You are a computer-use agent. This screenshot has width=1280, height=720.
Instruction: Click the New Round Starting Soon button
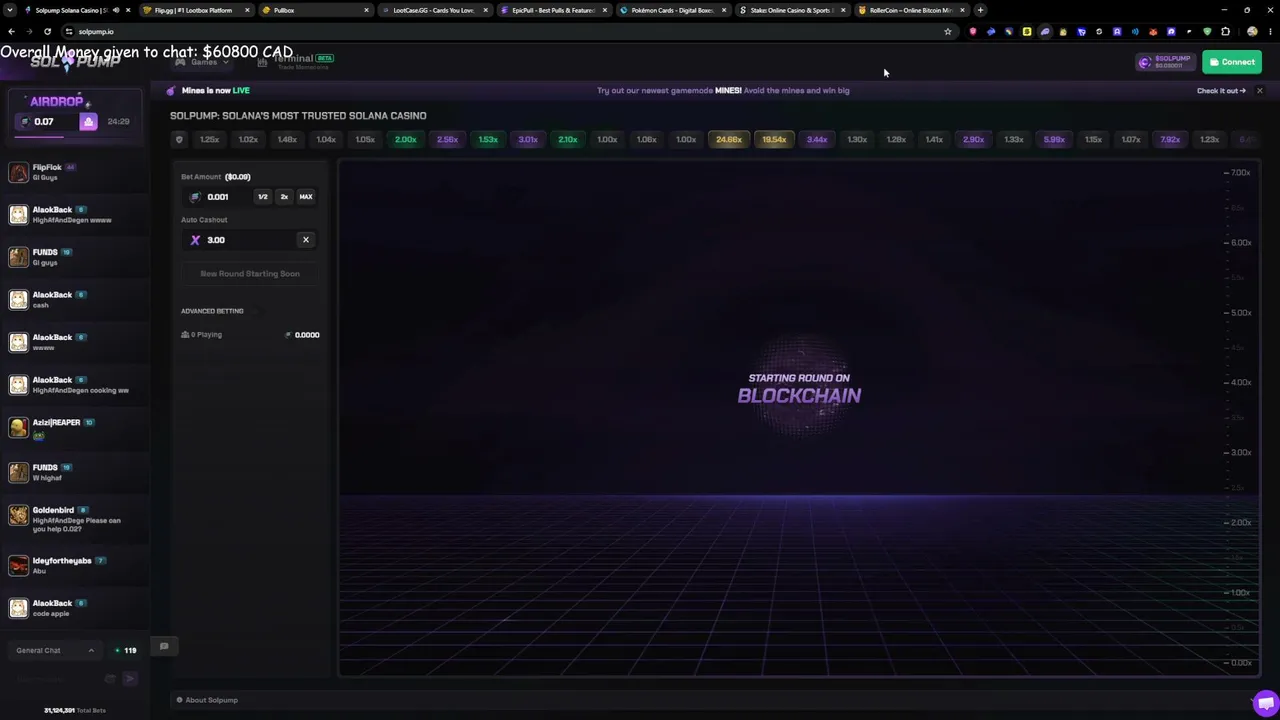pos(250,274)
